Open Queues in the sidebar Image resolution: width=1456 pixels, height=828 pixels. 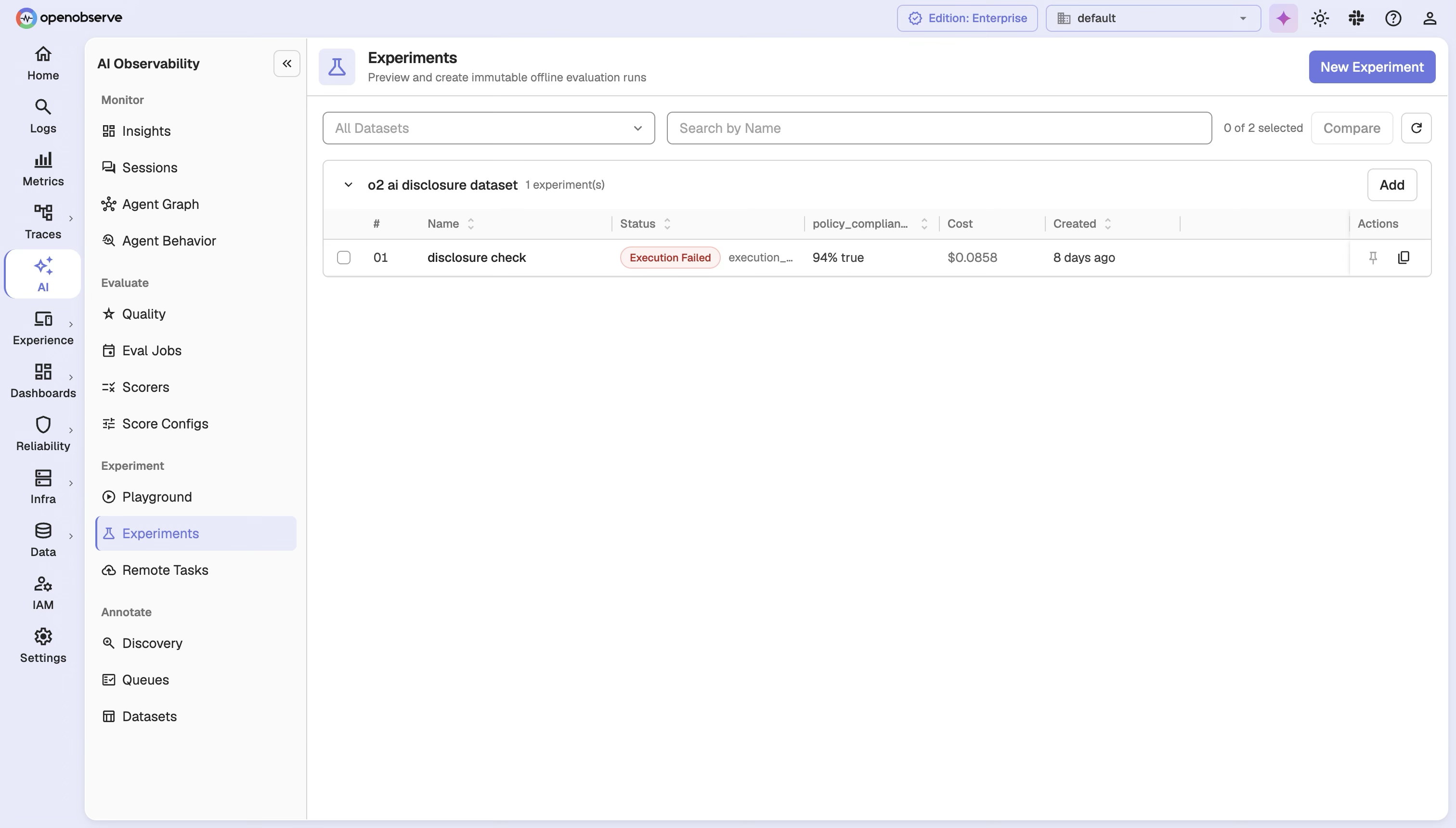pos(195,680)
